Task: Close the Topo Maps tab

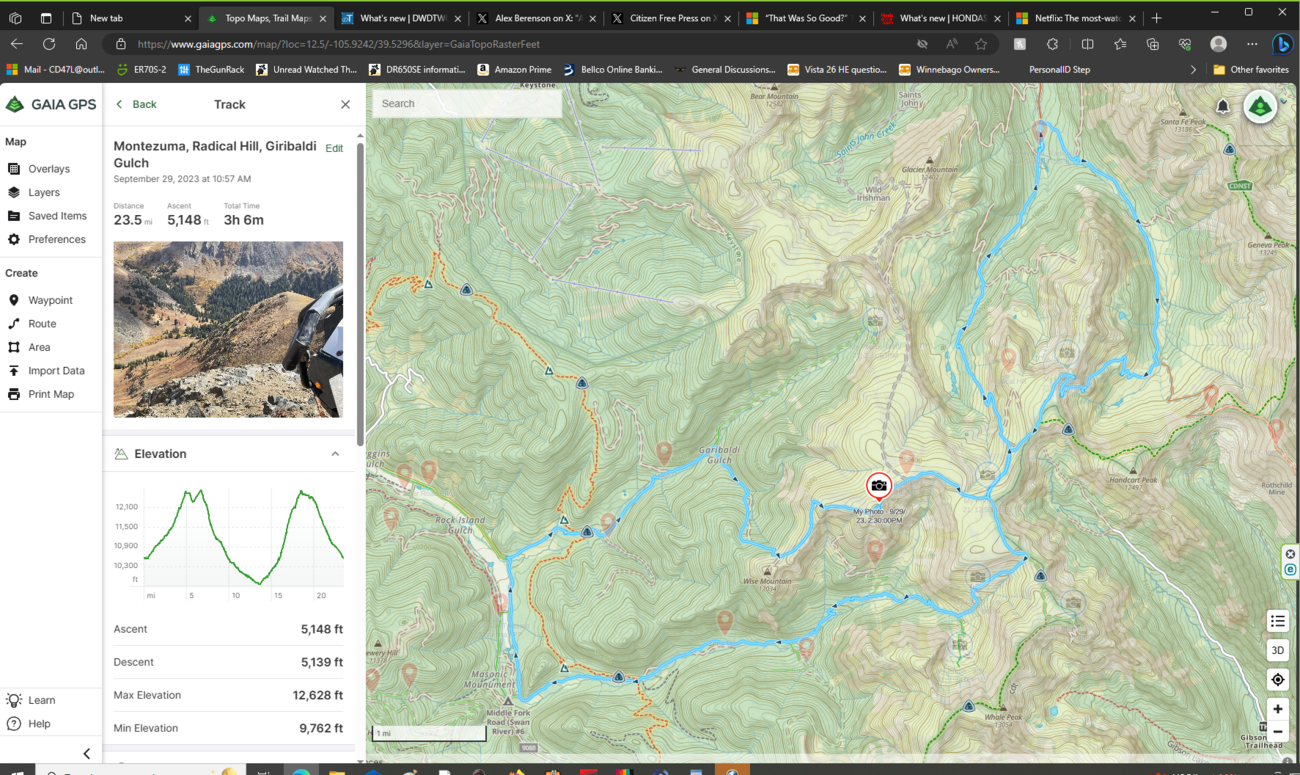Action: tap(323, 18)
